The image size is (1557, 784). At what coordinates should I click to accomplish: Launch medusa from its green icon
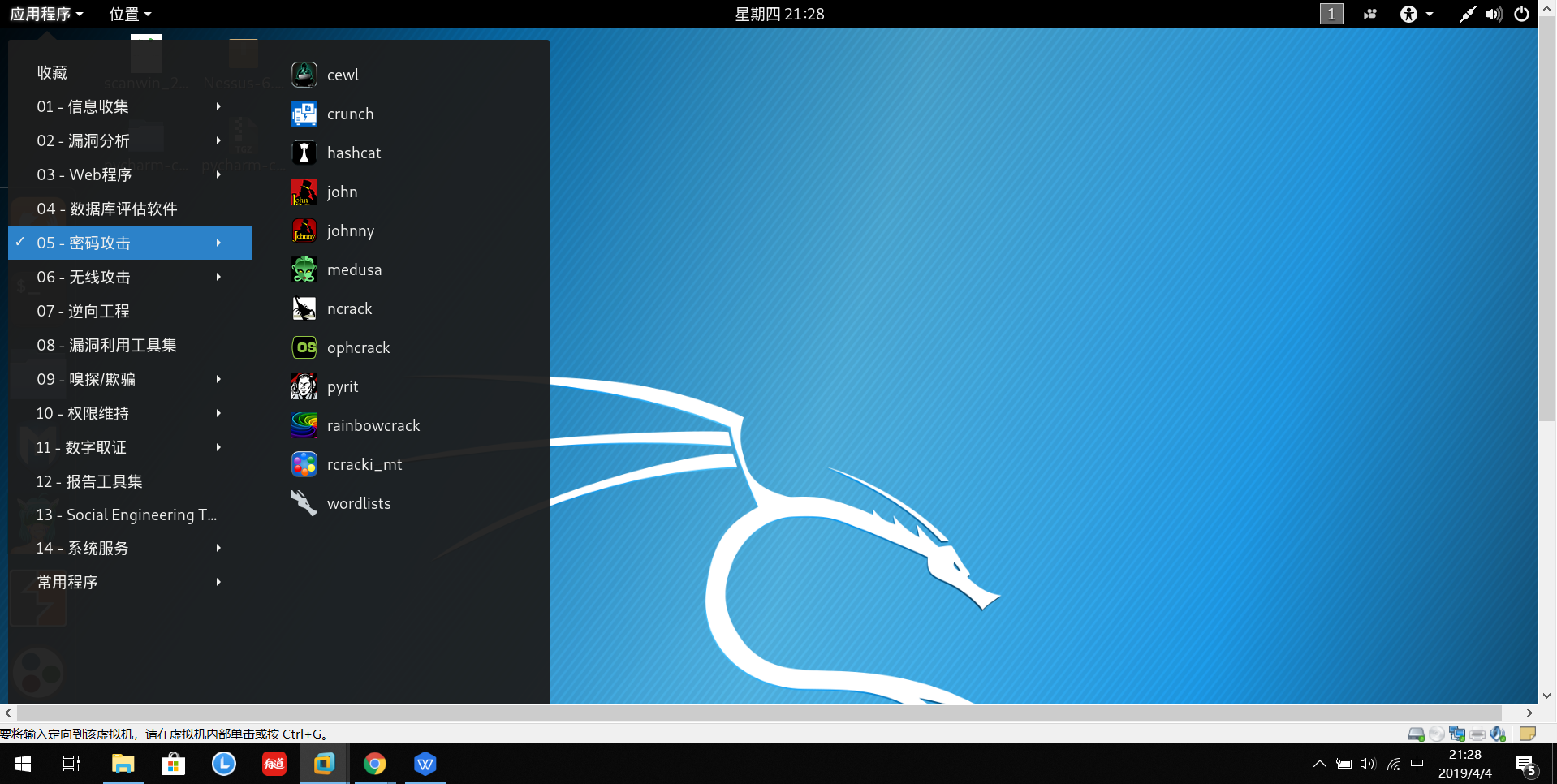click(304, 269)
